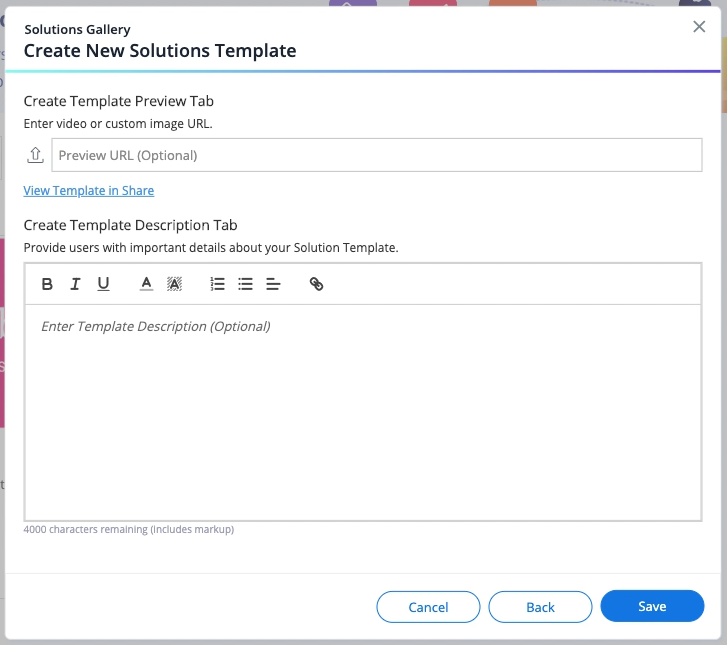Open the text background highlight color
The height and width of the screenshot is (645, 727).
[x=174, y=284]
